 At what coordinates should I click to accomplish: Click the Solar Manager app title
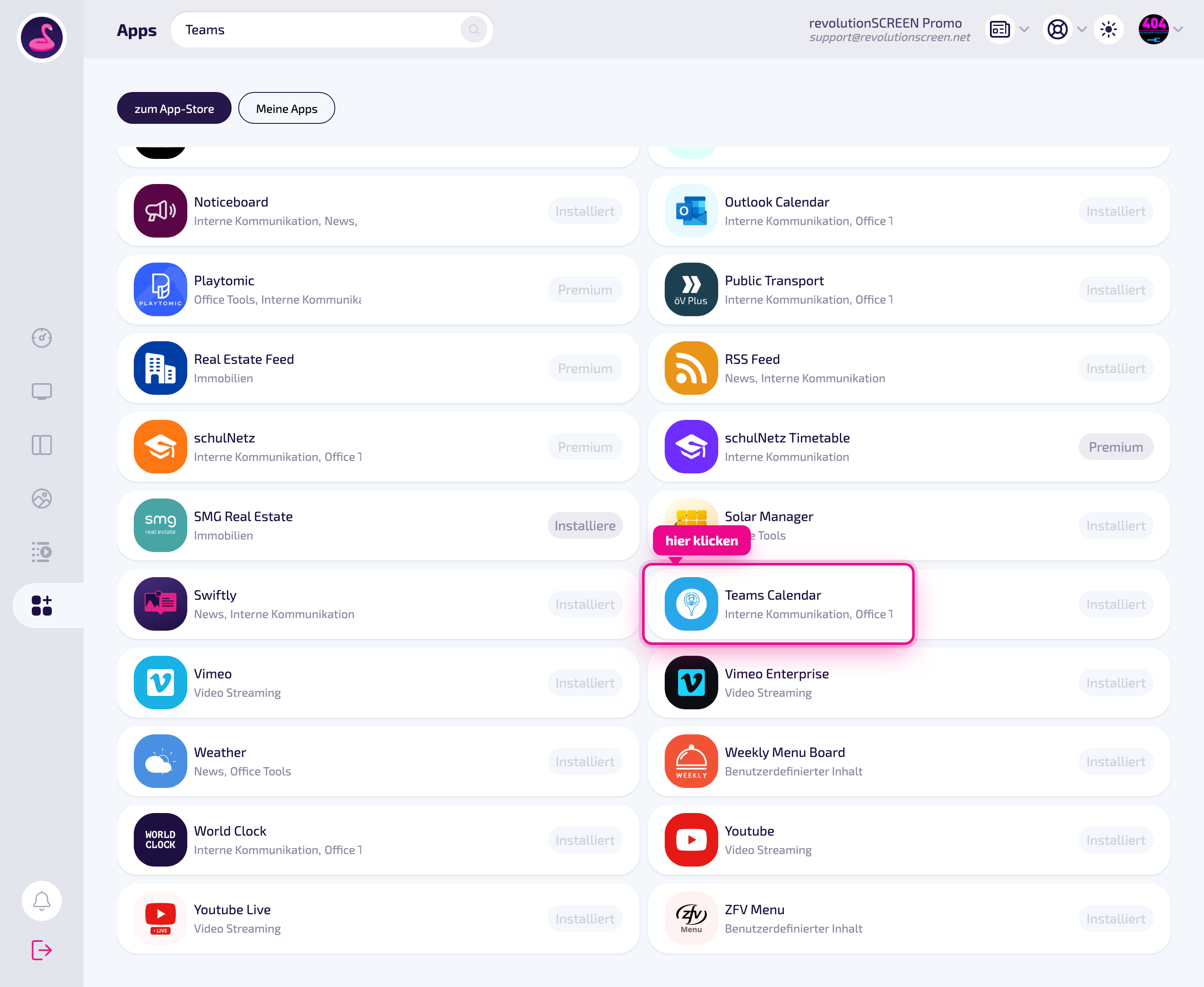(x=768, y=516)
